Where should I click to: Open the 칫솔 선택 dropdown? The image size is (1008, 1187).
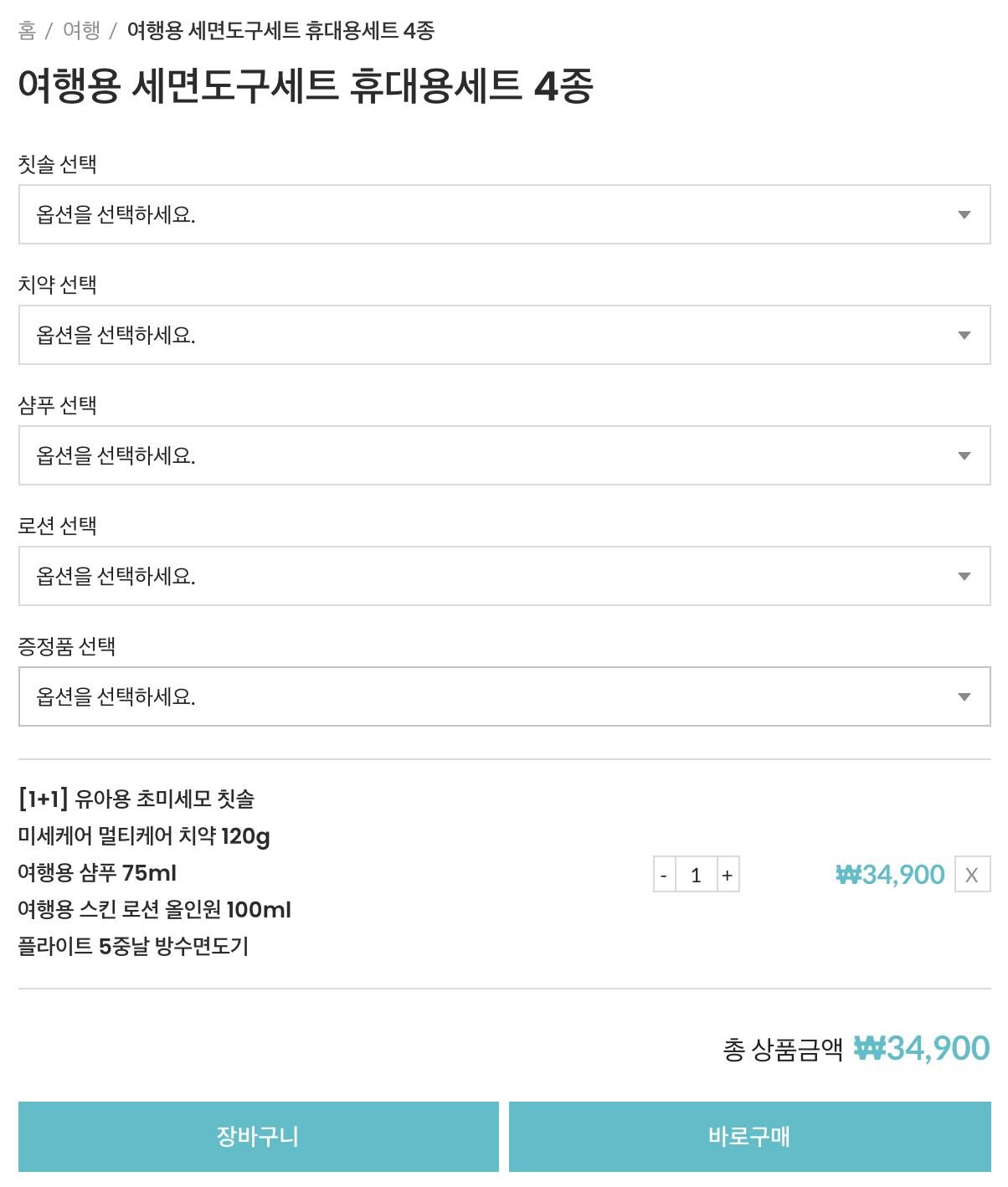(x=502, y=215)
